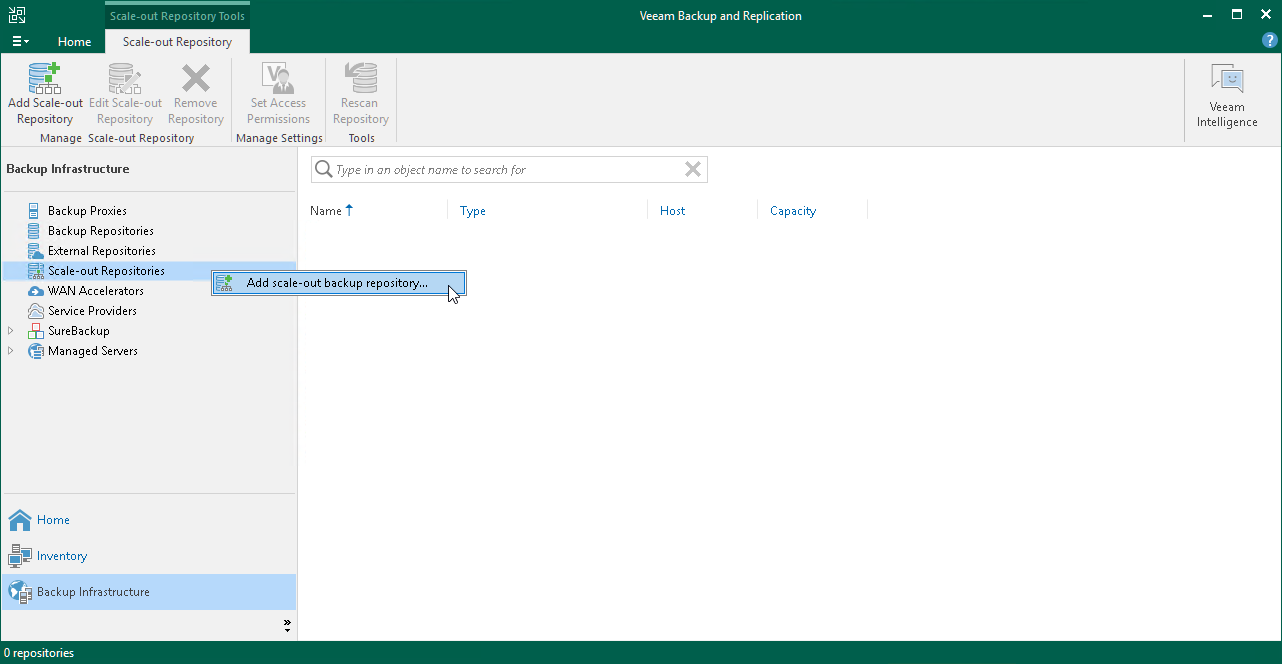This screenshot has height=664, width=1282.
Task: Click the SureBackup tree icon
Action: click(x=36, y=331)
